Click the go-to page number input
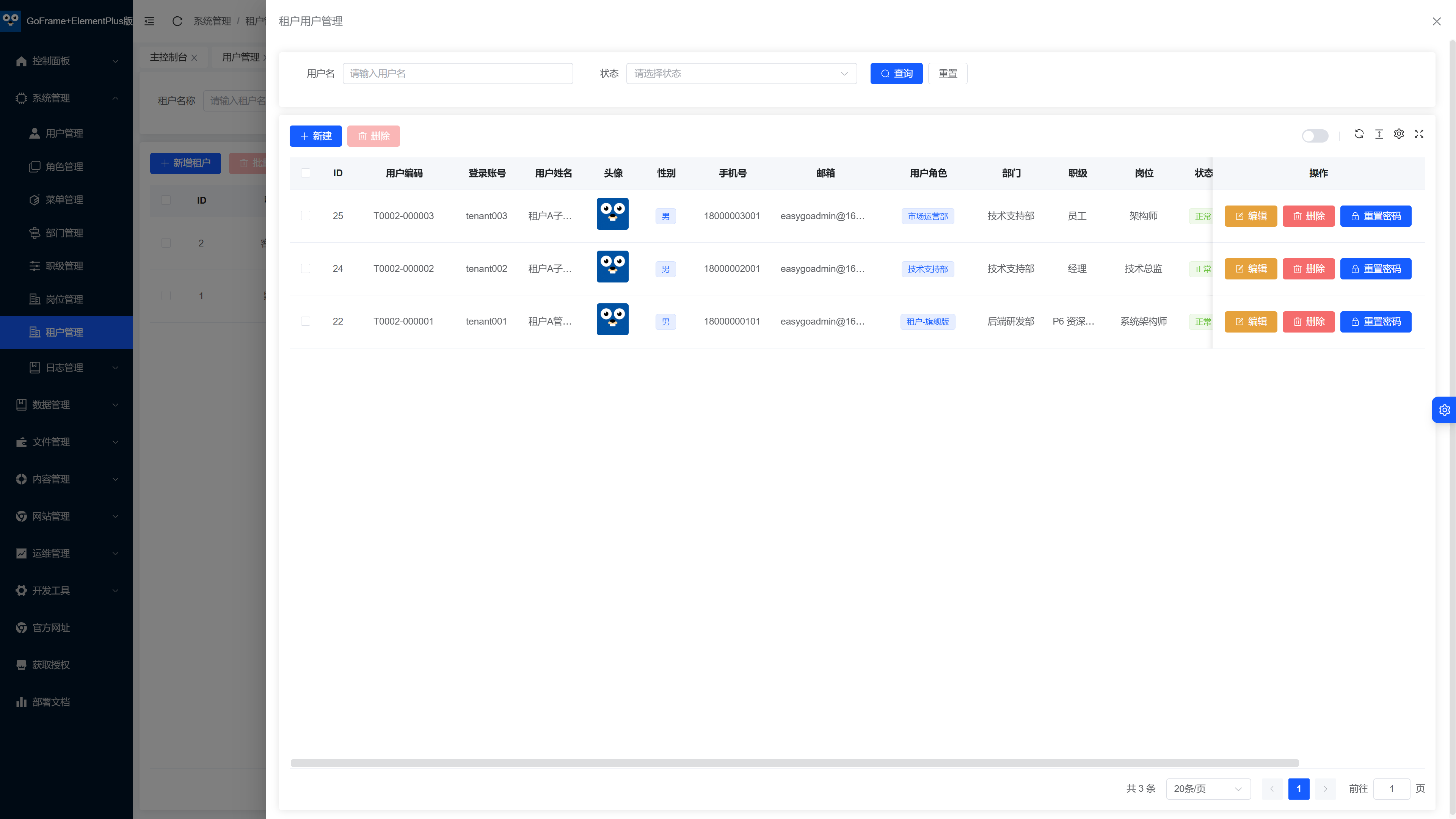This screenshot has width=1456, height=819. (x=1392, y=789)
